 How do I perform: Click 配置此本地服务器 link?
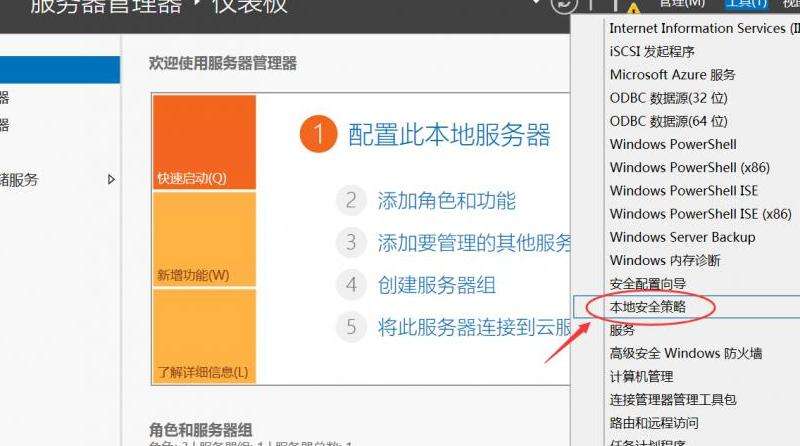[x=449, y=135]
